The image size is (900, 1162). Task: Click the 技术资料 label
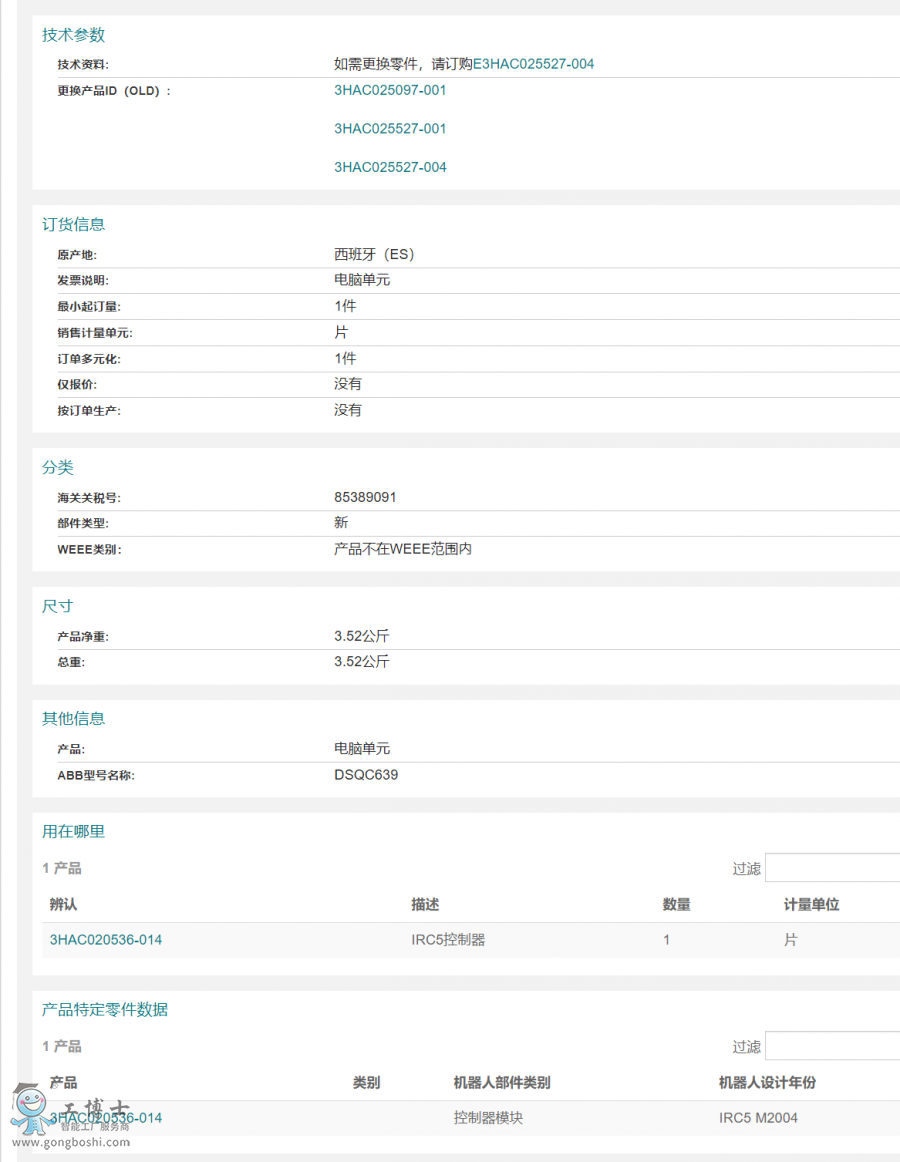tap(83, 65)
